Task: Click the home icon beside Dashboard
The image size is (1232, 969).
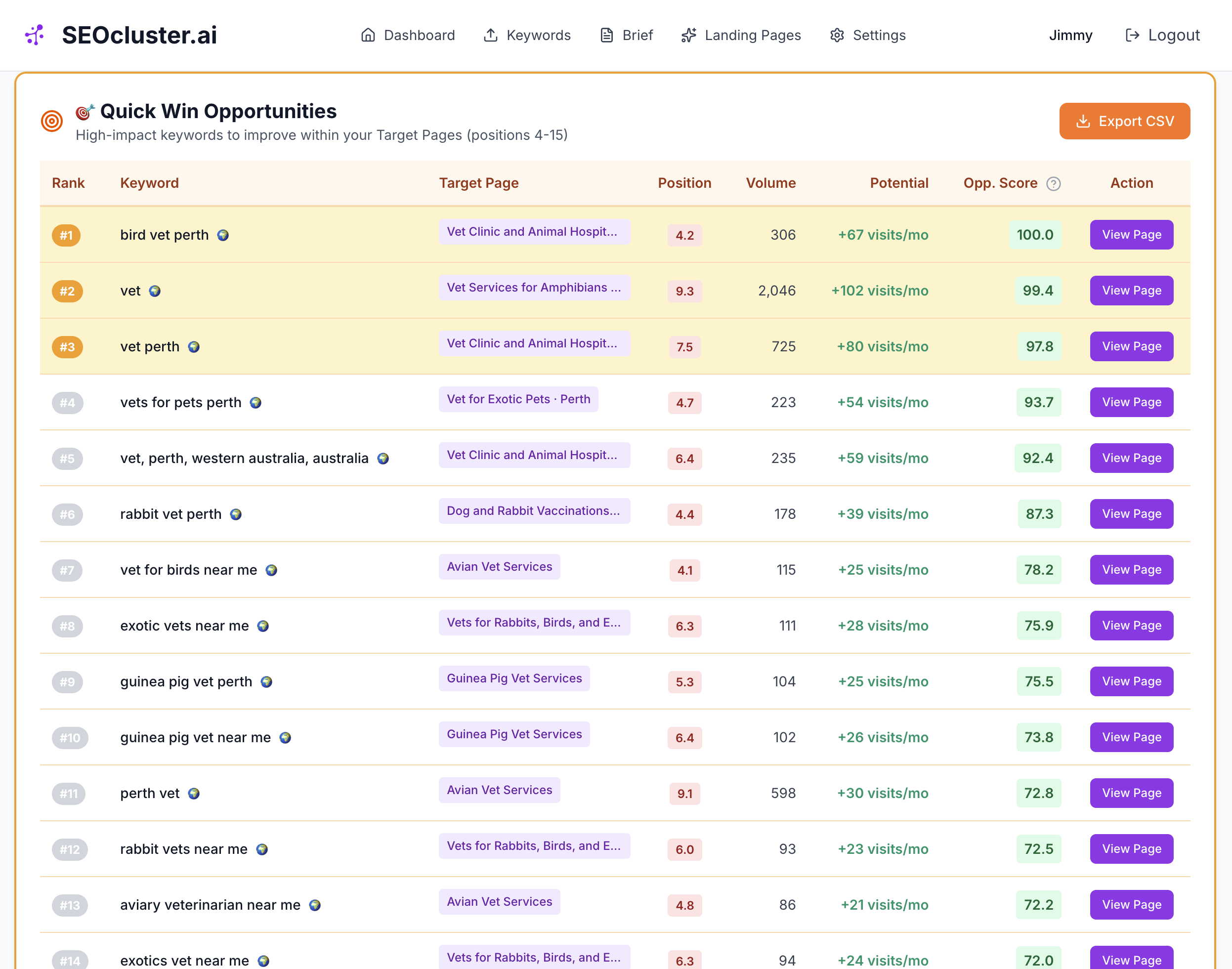Action: coord(369,35)
